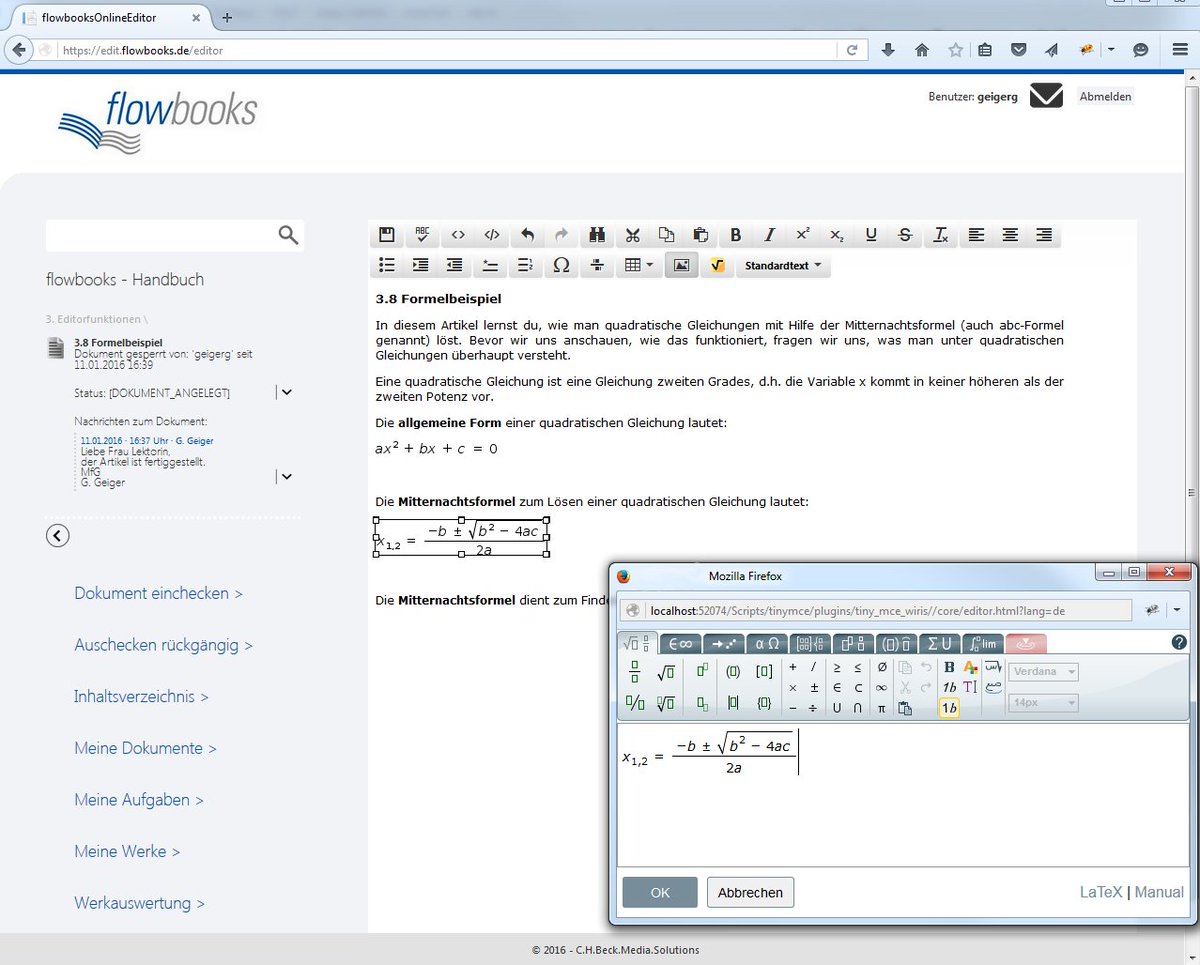Clear formatting with the Tx icon
Screen dimensions: 1200x965
(x=940, y=235)
